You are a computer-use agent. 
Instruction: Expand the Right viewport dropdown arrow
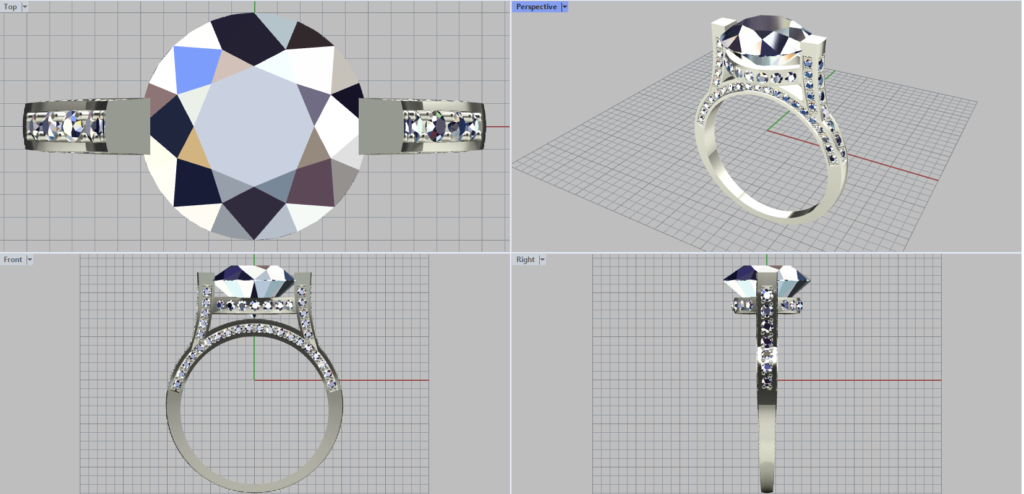(542, 259)
